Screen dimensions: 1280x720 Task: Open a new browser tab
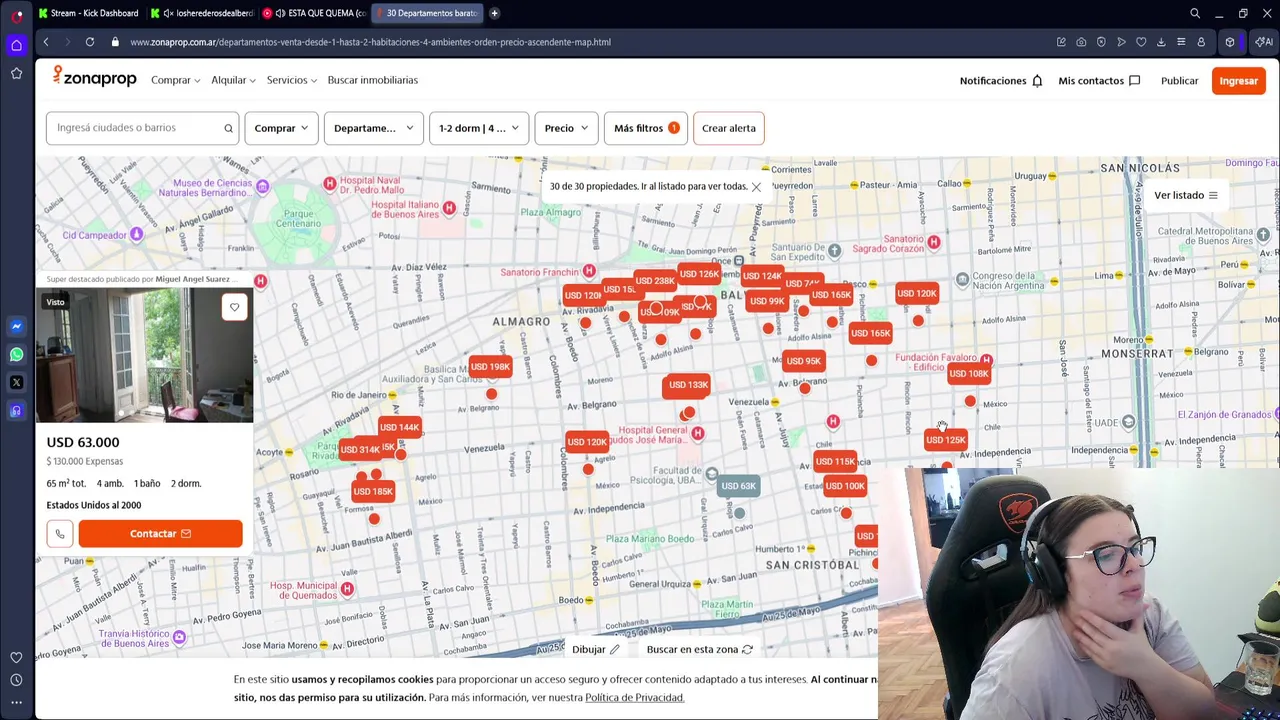coord(494,13)
